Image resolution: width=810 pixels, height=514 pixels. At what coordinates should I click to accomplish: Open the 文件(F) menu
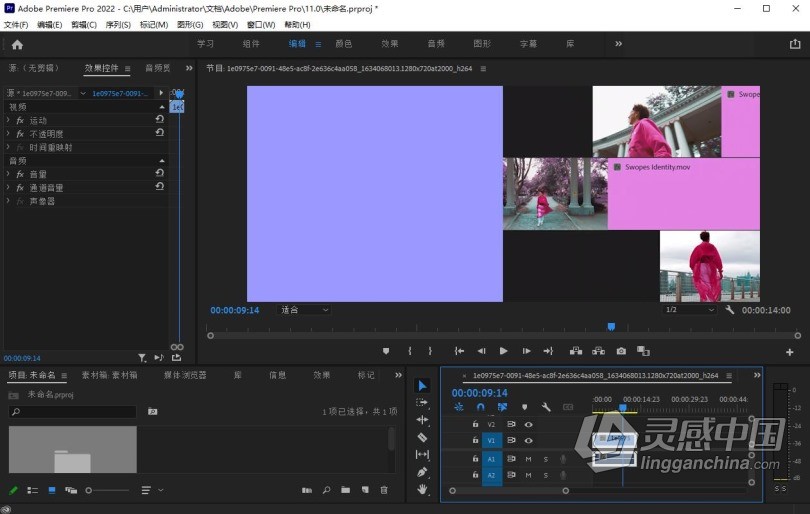click(15, 25)
